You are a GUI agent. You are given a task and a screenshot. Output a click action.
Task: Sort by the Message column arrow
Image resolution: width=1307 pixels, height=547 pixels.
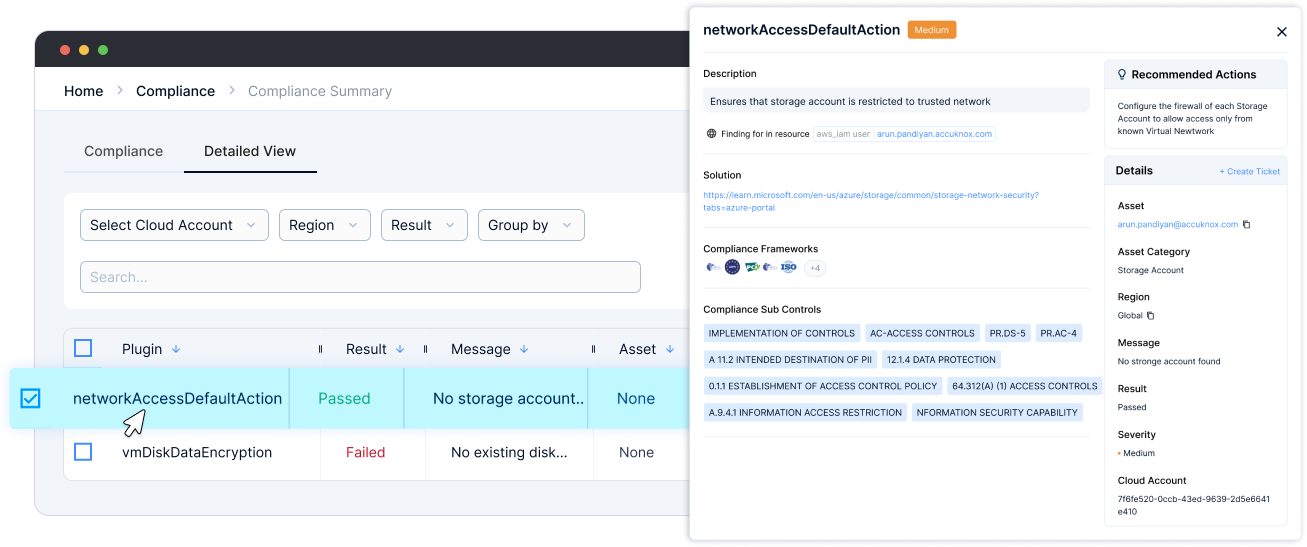click(x=524, y=349)
